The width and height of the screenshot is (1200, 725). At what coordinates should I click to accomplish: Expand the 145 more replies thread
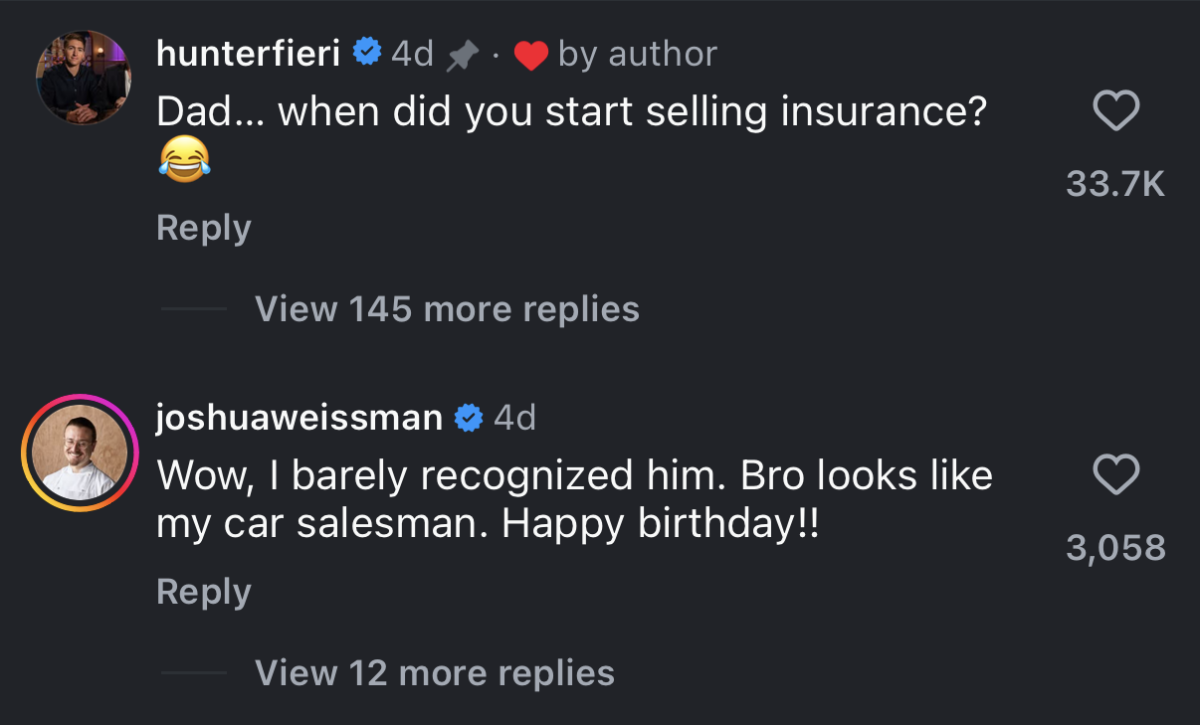tap(446, 309)
